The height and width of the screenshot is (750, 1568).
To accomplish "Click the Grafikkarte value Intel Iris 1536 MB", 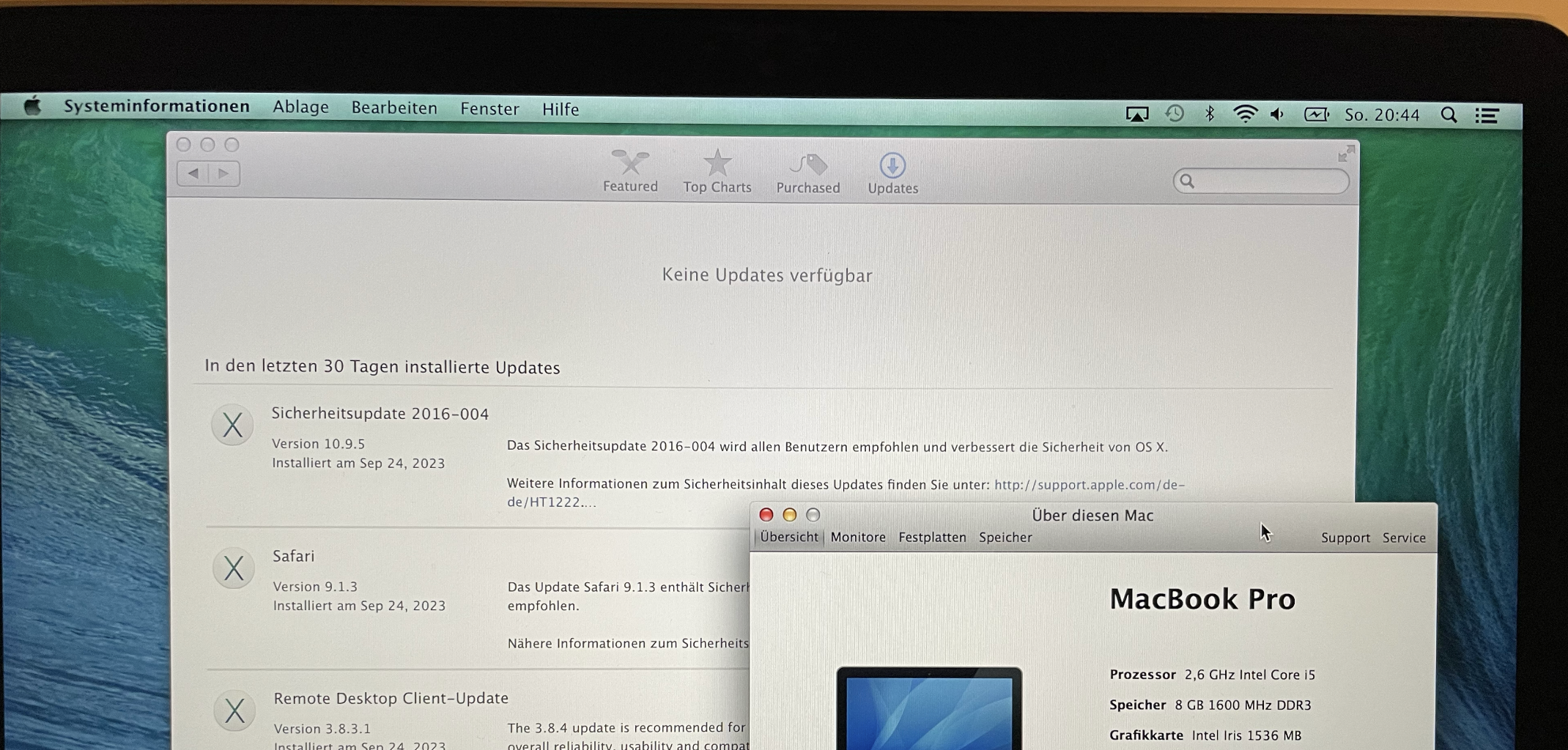I will pos(1247,735).
